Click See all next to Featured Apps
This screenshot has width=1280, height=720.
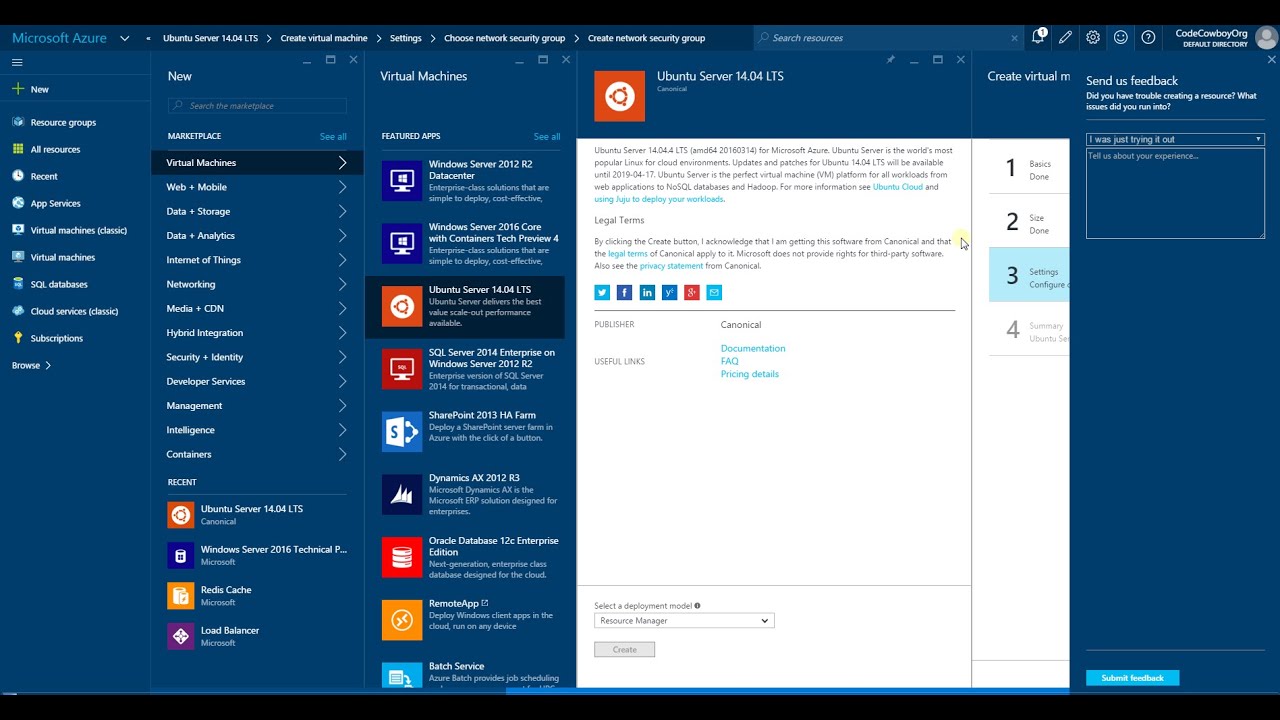547,136
